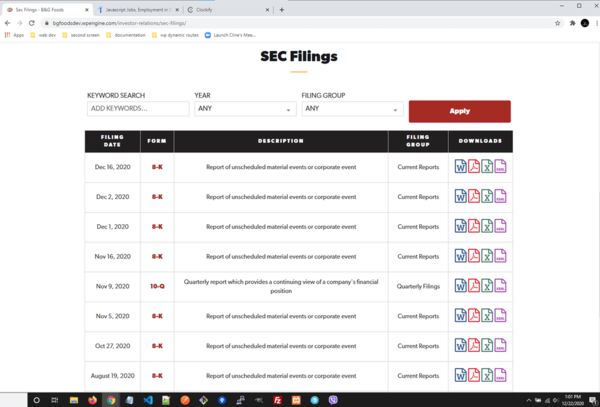Open the second screen bookmarks folder
Image resolution: width=600 pixels, height=407 pixels.
pos(81,35)
